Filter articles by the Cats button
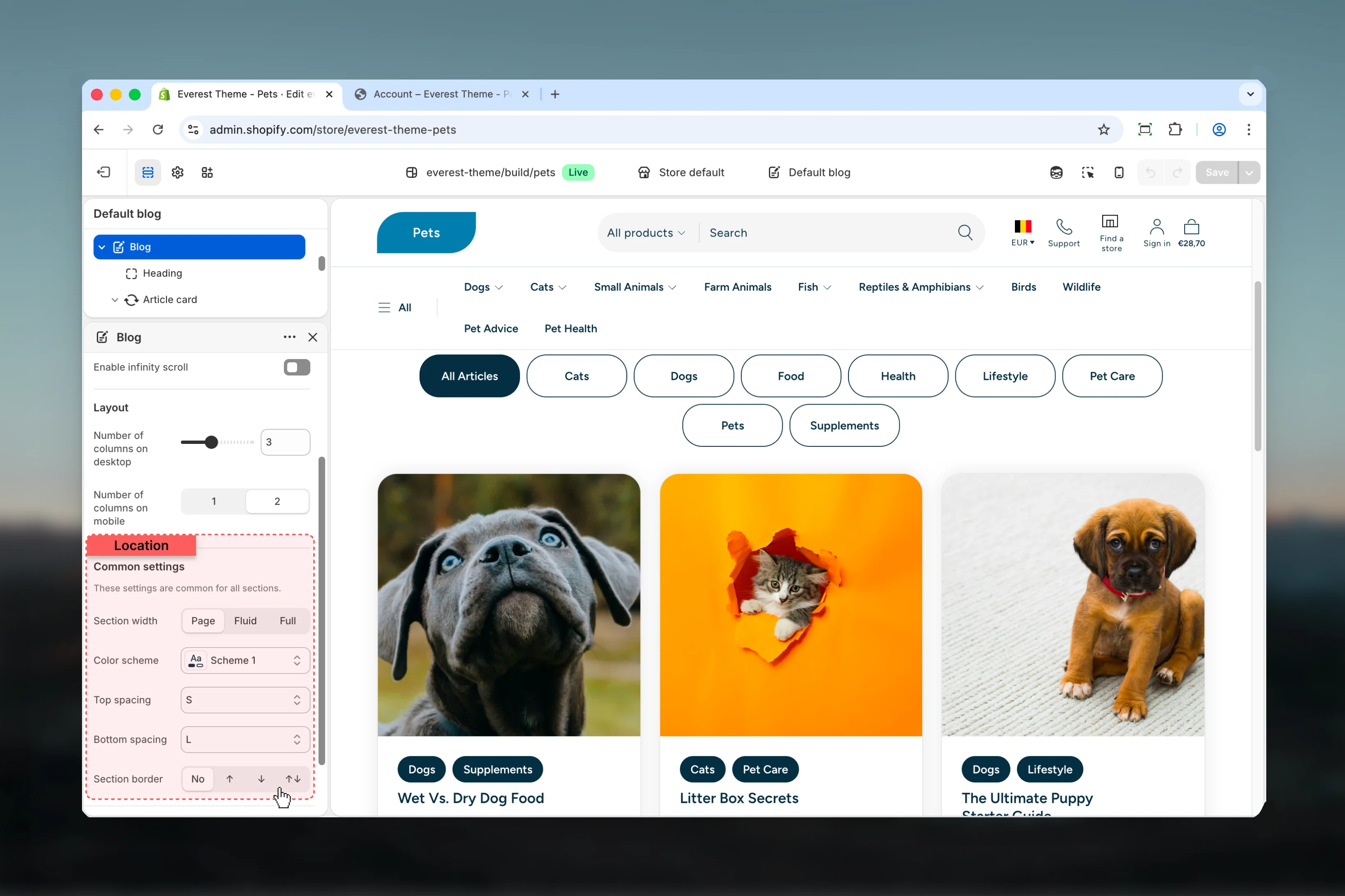 576,377
